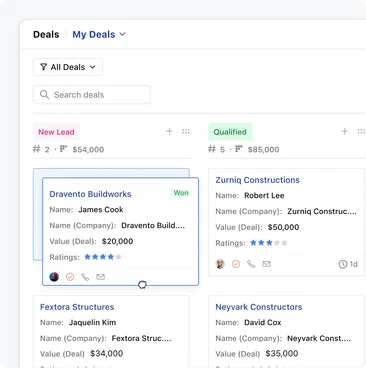Click the $85,000 Qualified total
This screenshot has height=368, width=366.
(x=264, y=150)
